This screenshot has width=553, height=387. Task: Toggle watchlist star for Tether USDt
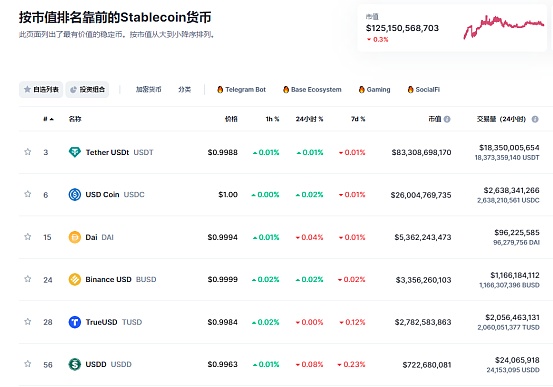coord(28,152)
